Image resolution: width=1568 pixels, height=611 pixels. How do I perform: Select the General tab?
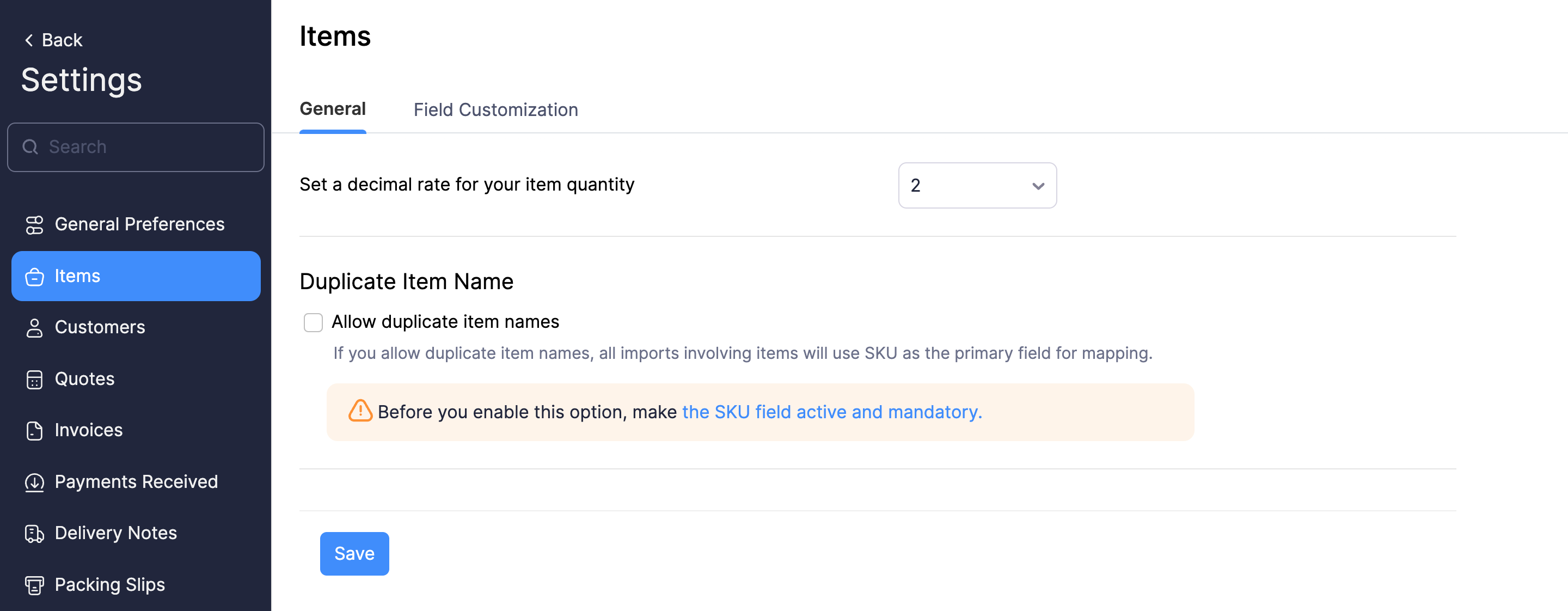[x=332, y=109]
